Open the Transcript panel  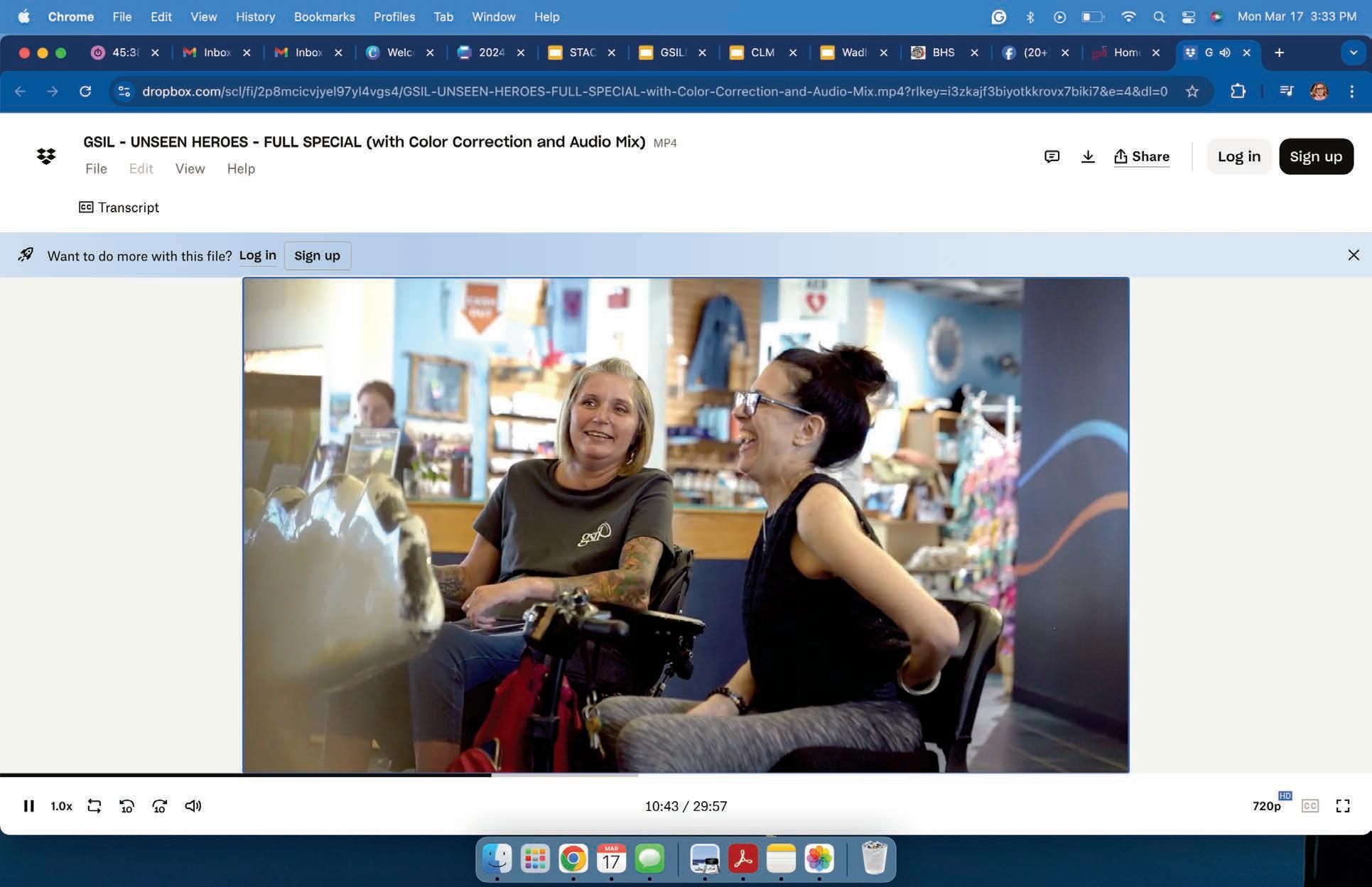(x=119, y=207)
